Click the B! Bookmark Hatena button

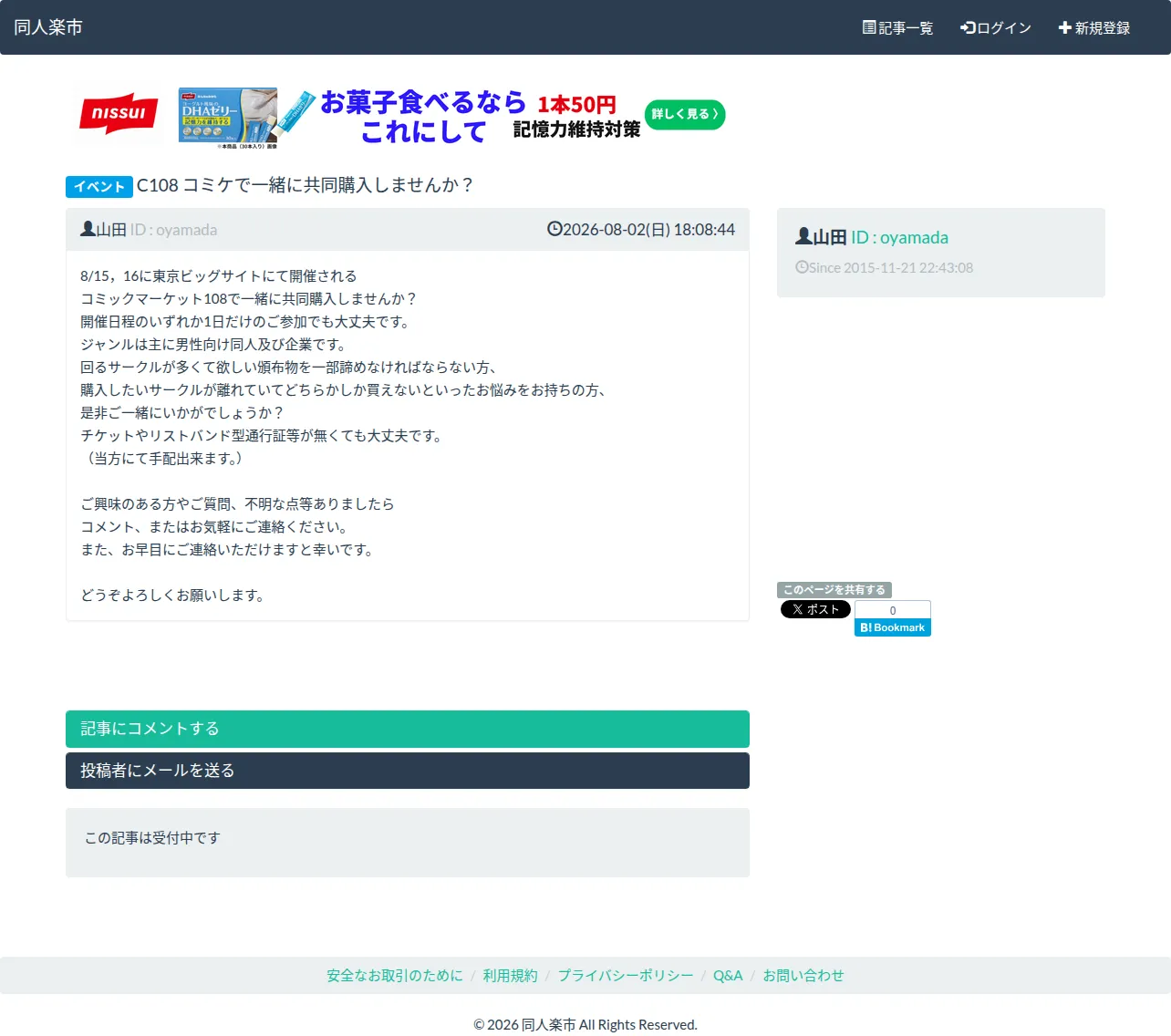pyautogui.click(x=893, y=627)
